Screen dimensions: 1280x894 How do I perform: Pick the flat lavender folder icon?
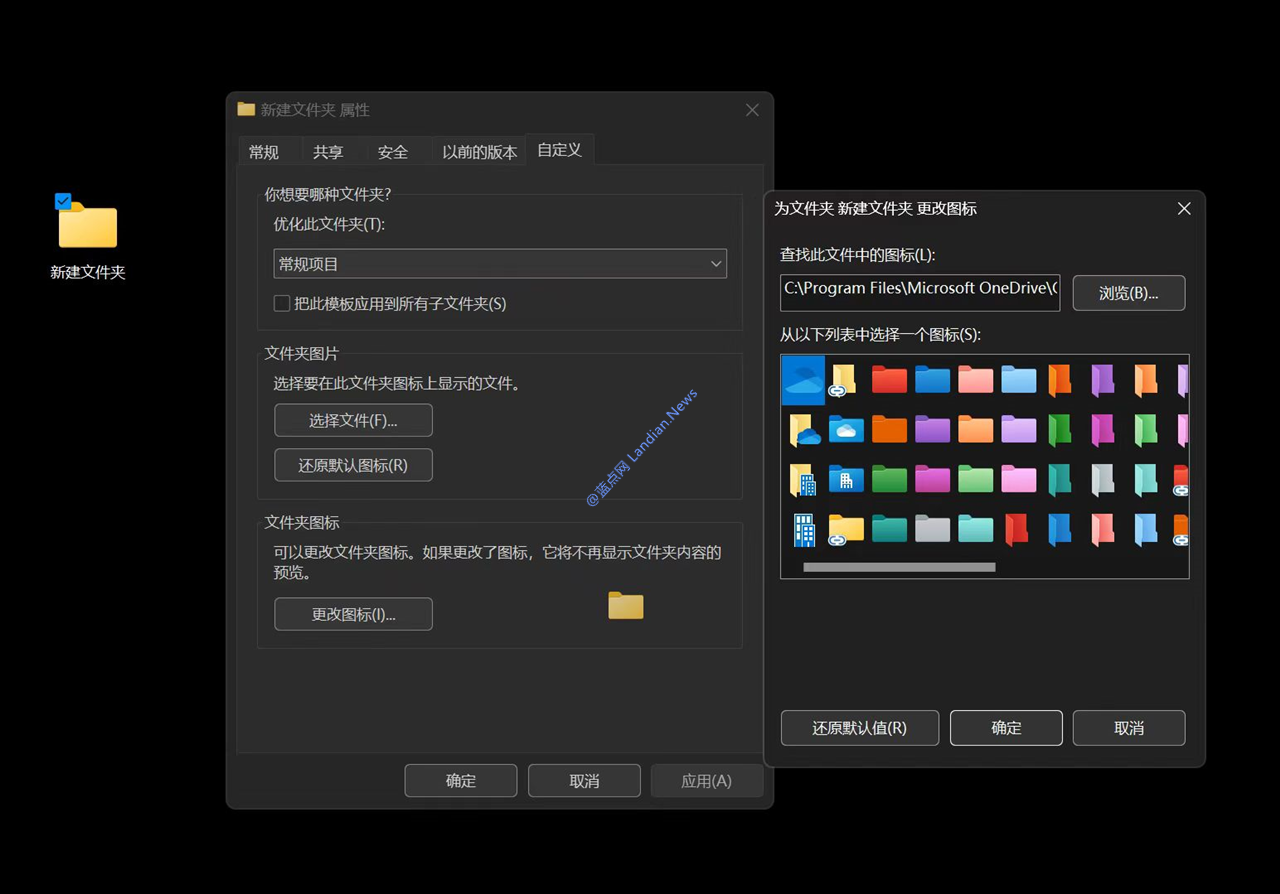(1018, 430)
